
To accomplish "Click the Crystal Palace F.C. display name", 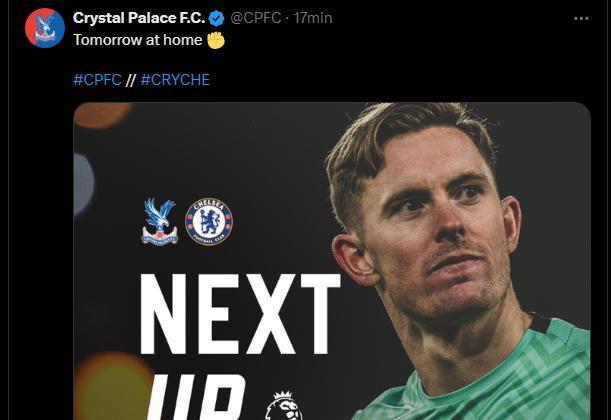I will point(139,18).
